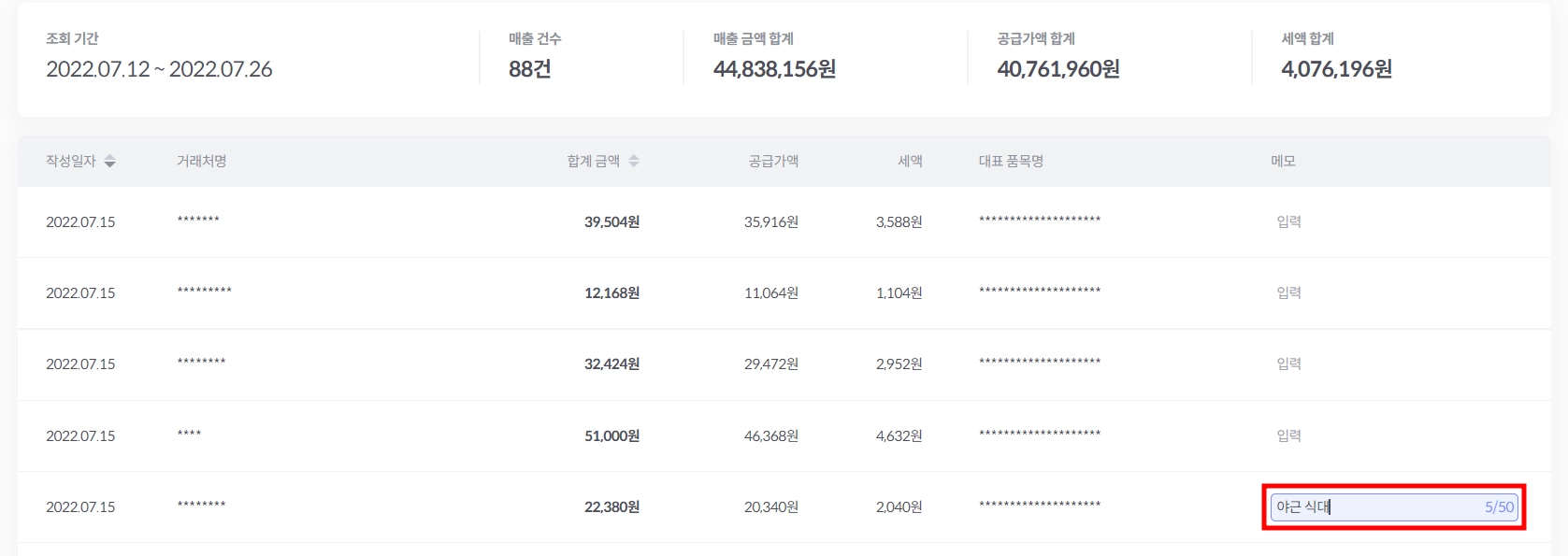Click the sort arrows beside 작성일자
The image size is (1568, 556).
(109, 162)
